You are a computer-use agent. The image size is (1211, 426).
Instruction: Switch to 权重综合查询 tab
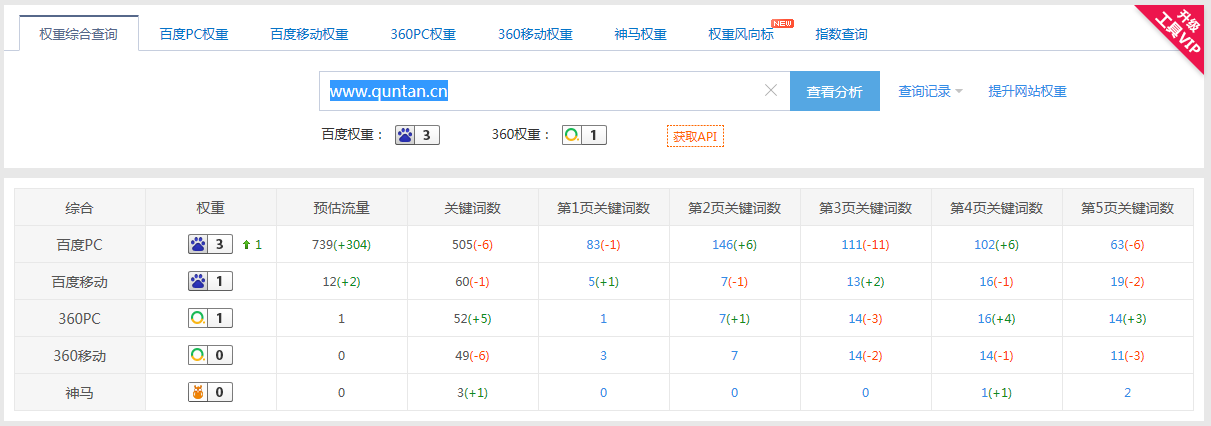click(x=78, y=33)
